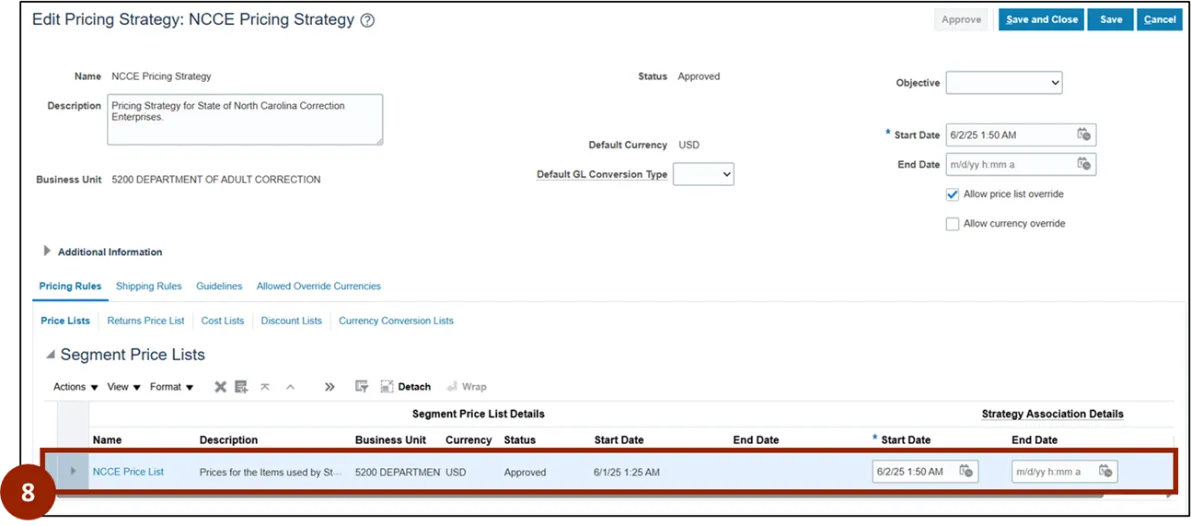The width and height of the screenshot is (1191, 526).
Task: Select Returns Price List subtab
Action: point(146,321)
